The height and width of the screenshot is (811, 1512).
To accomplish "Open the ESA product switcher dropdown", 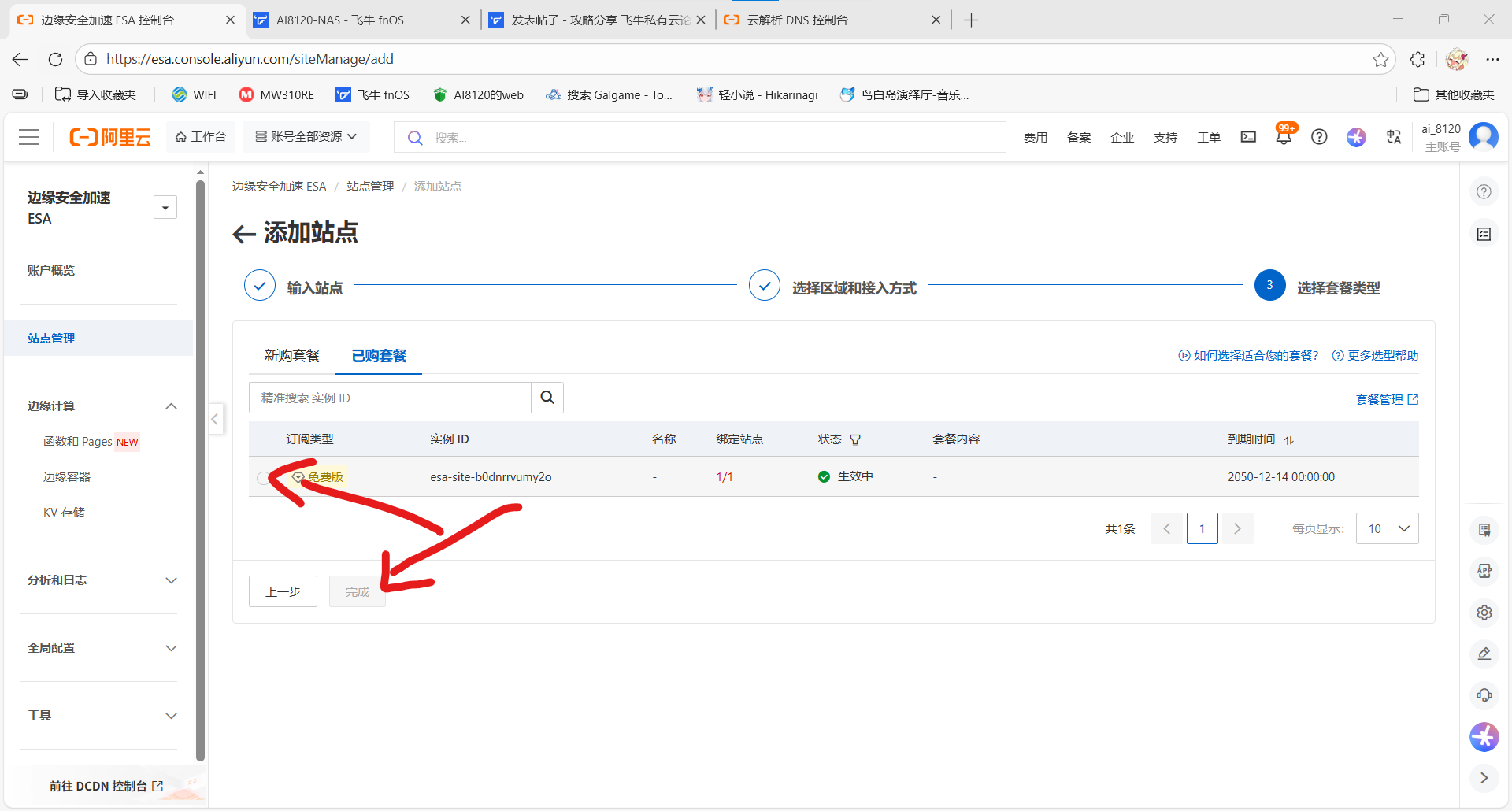I will 165,208.
